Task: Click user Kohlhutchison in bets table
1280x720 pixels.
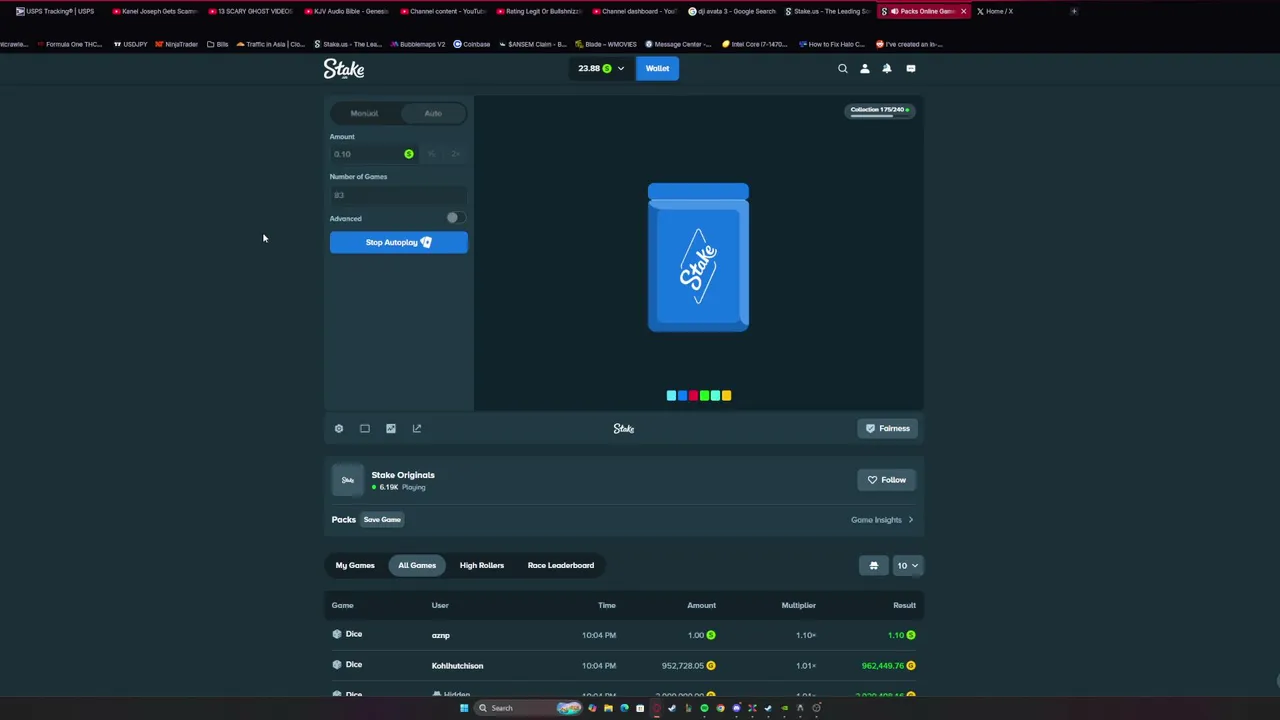Action: tap(457, 666)
